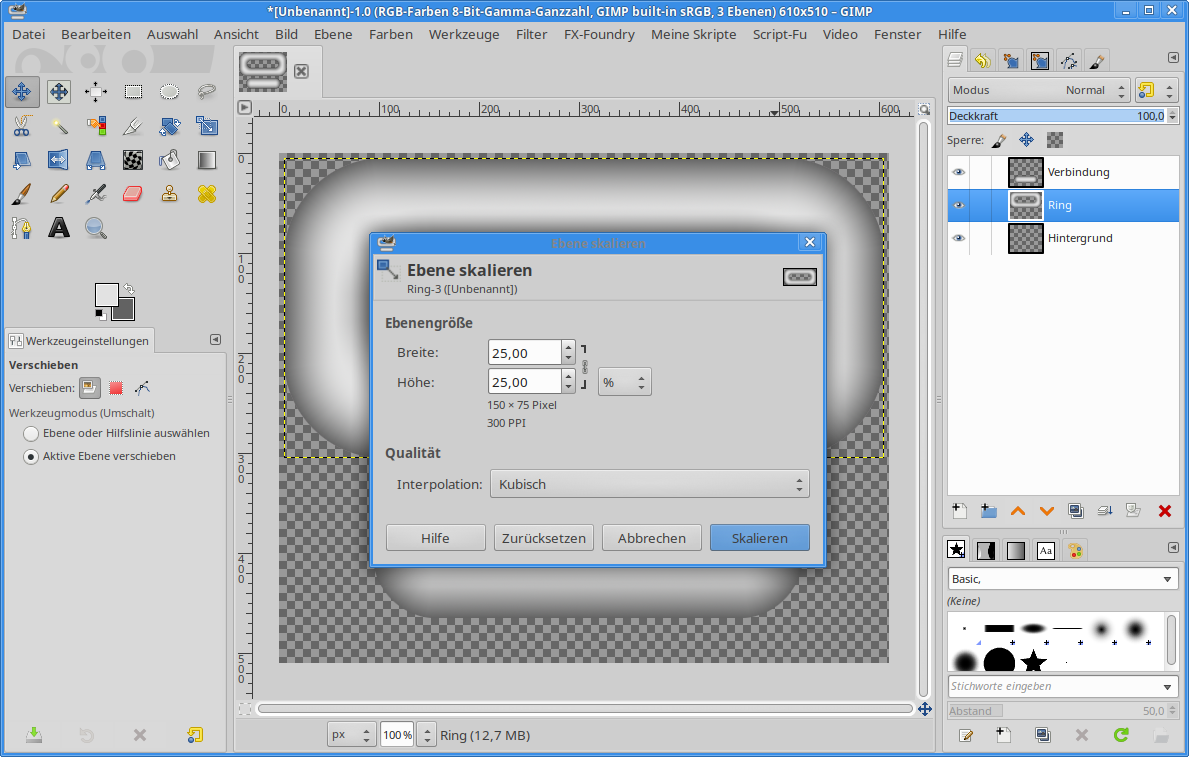
Task: Click the Skalieren button
Action: (x=759, y=538)
